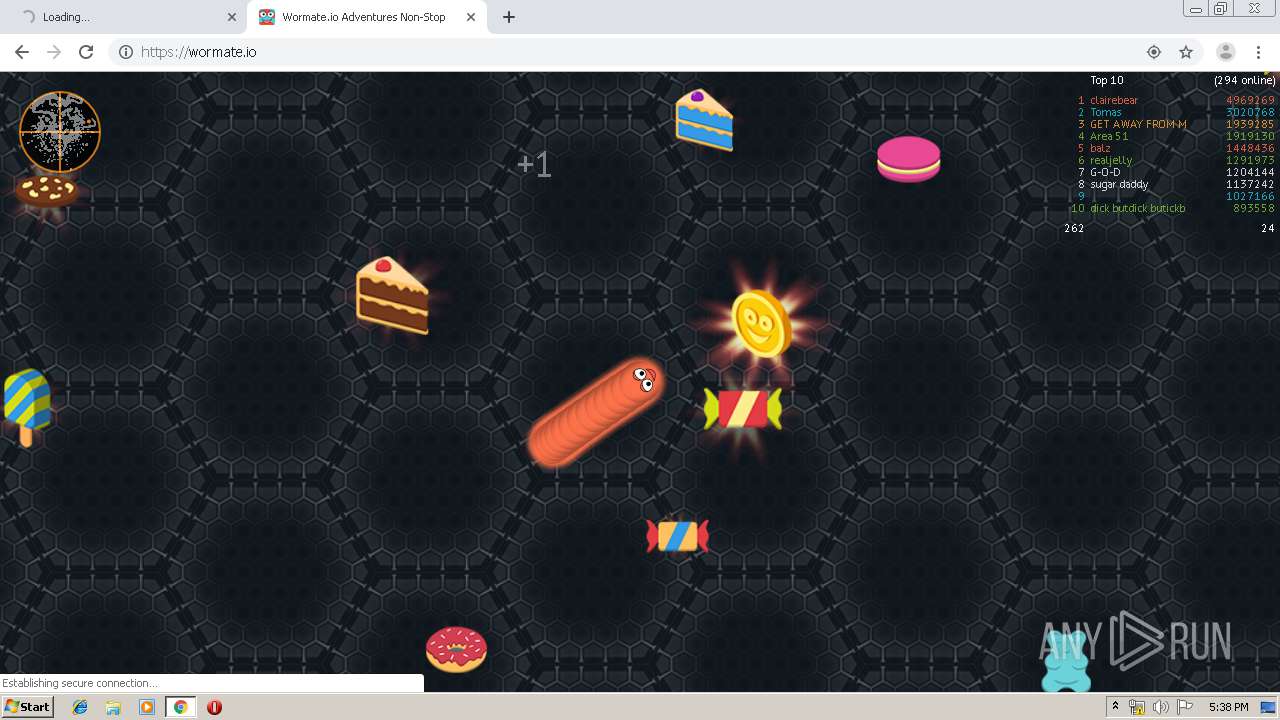Launch Internet Explorer from taskbar

[x=80, y=707]
